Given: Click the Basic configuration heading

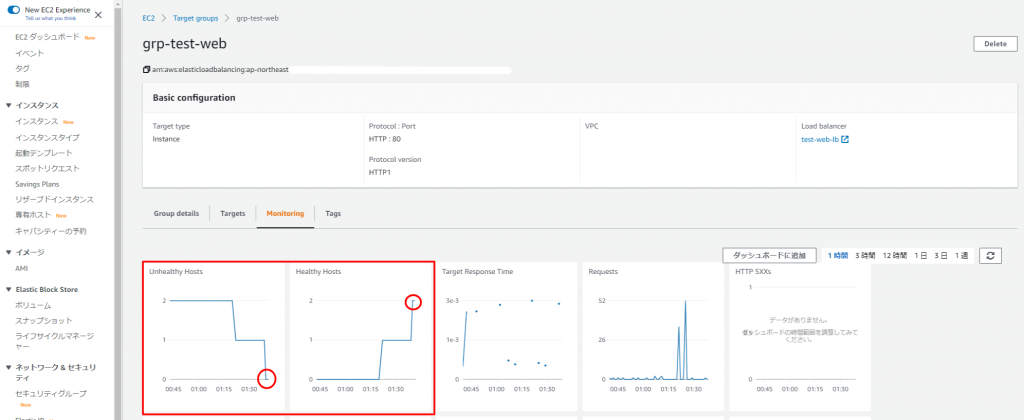Looking at the screenshot, I should point(194,98).
